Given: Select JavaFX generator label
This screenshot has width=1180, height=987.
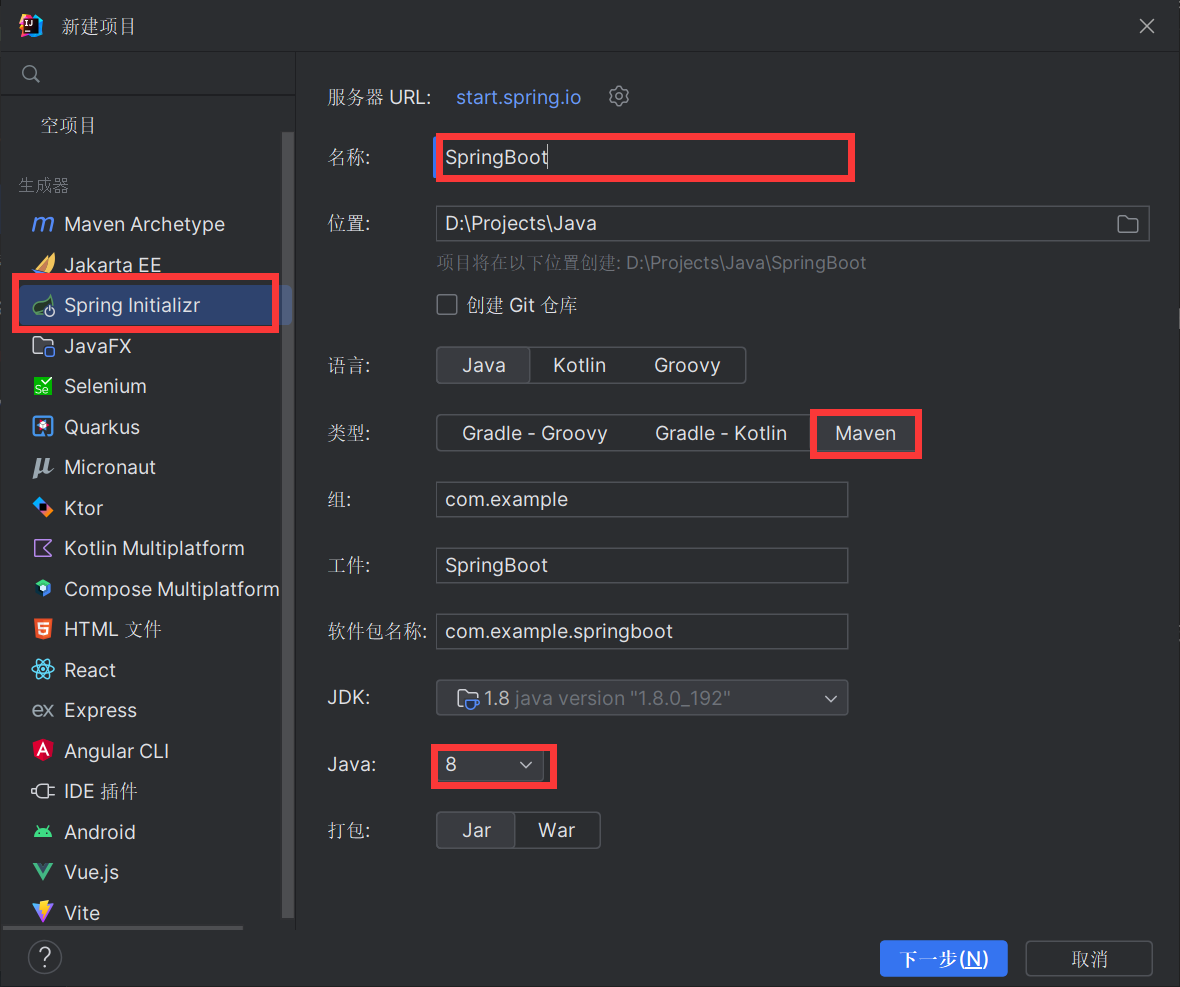Looking at the screenshot, I should 98,347.
